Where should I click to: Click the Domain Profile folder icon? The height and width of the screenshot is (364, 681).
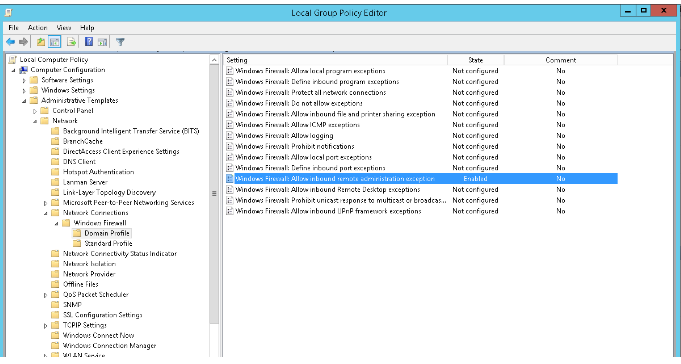point(77,233)
